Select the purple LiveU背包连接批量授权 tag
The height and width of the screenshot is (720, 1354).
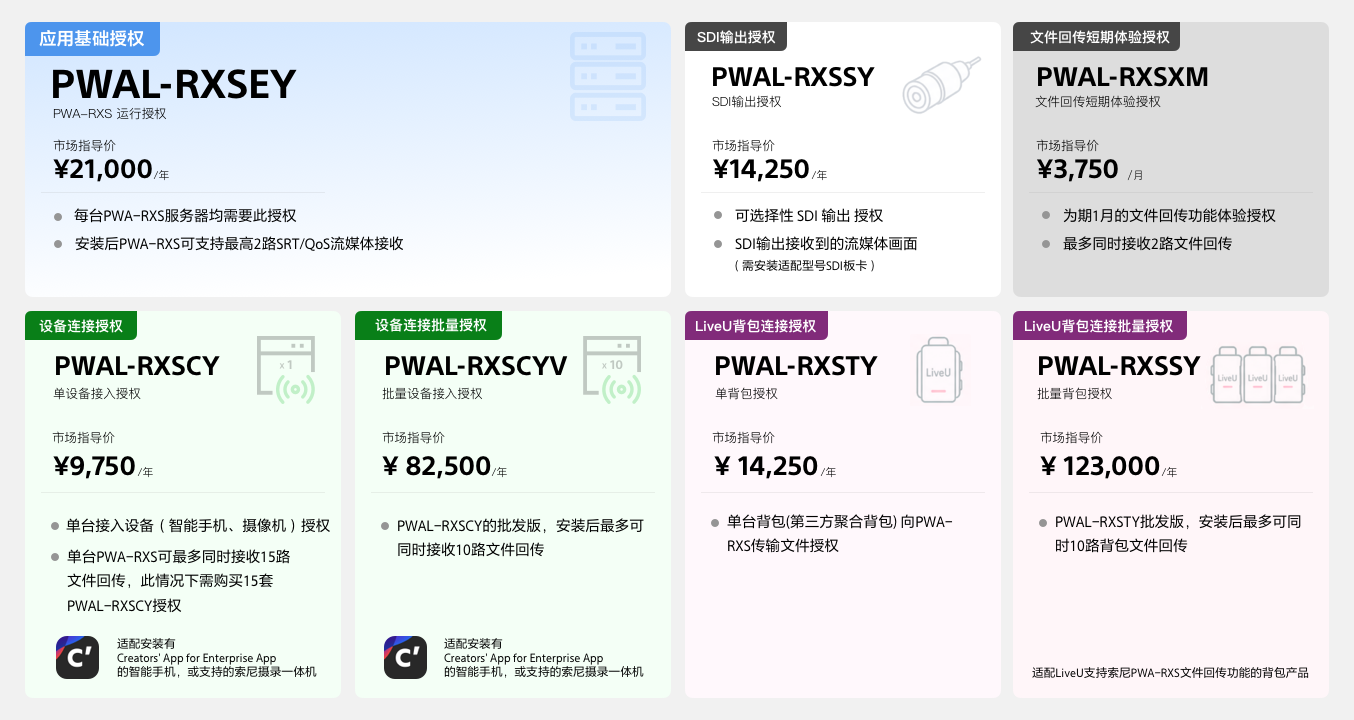[1099, 326]
